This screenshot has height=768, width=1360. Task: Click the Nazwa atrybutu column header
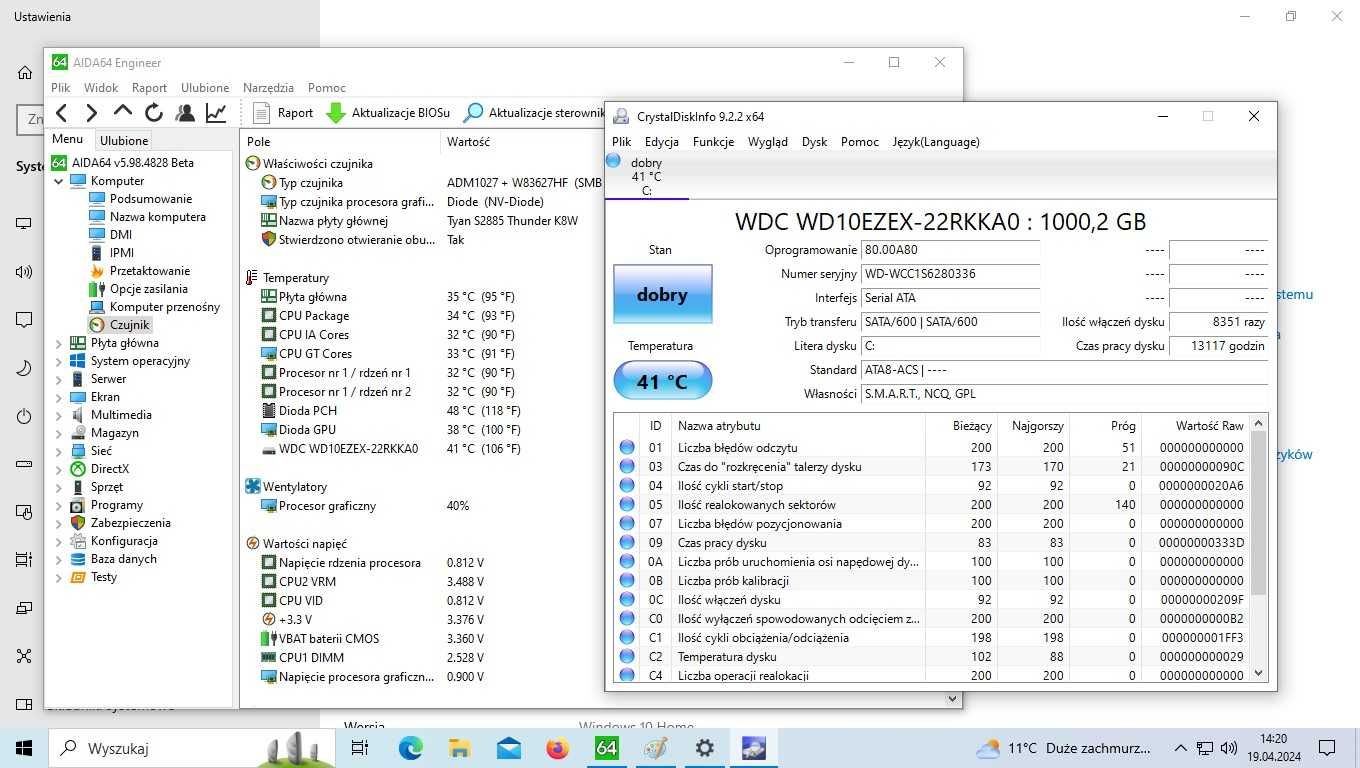coord(797,426)
